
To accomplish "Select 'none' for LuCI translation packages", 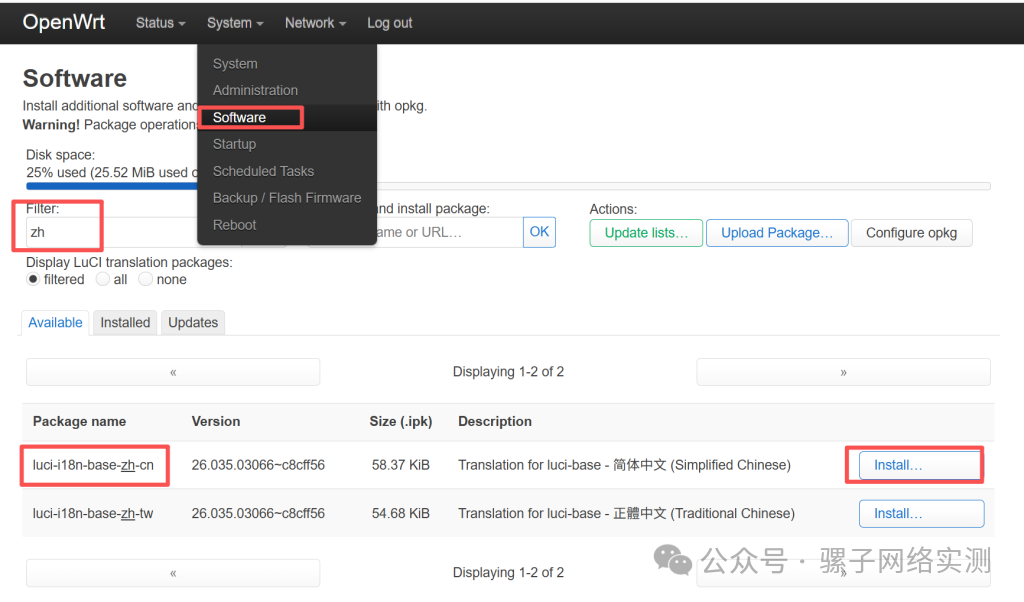I will coord(145,279).
